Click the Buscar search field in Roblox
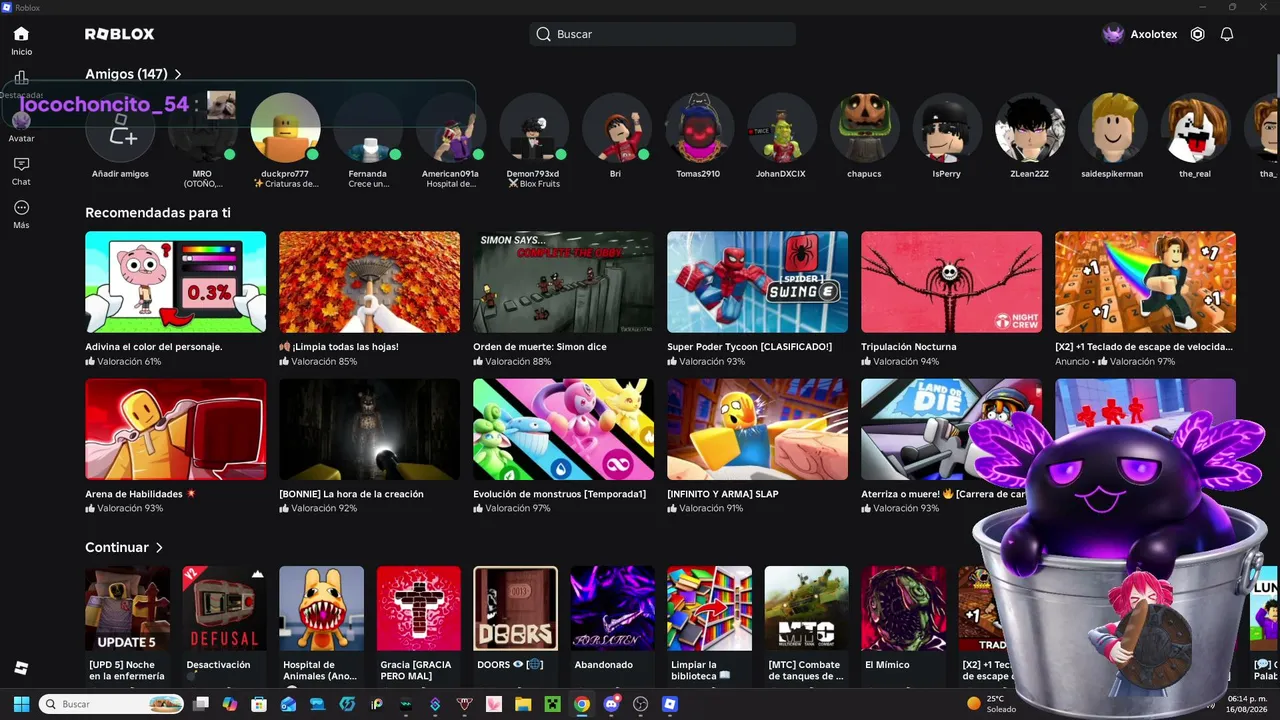The width and height of the screenshot is (1280, 720). point(663,34)
